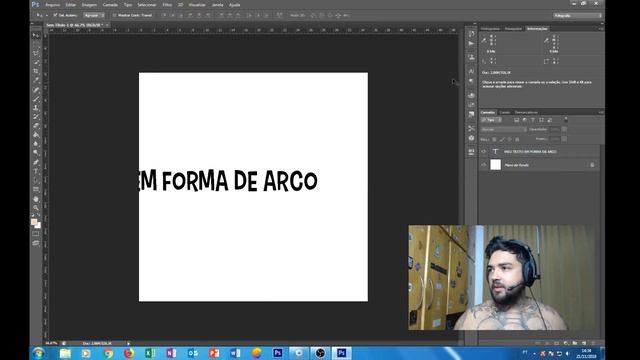The image size is (640, 360).
Task: Select the Hand tool
Action: coord(36,199)
